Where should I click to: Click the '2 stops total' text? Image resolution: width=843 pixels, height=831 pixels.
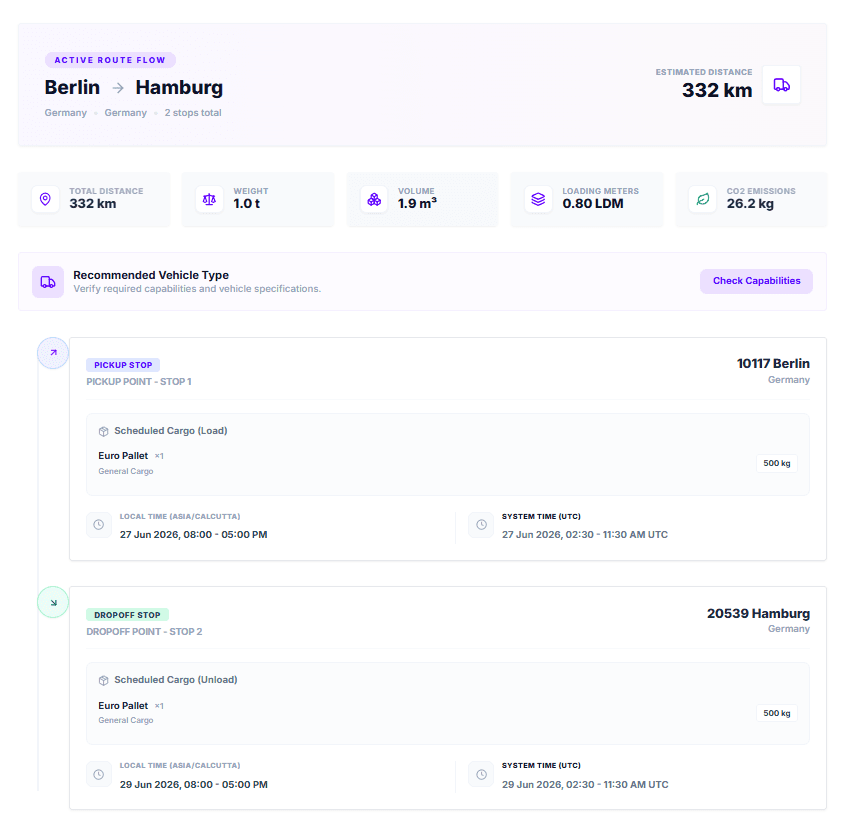tap(193, 113)
